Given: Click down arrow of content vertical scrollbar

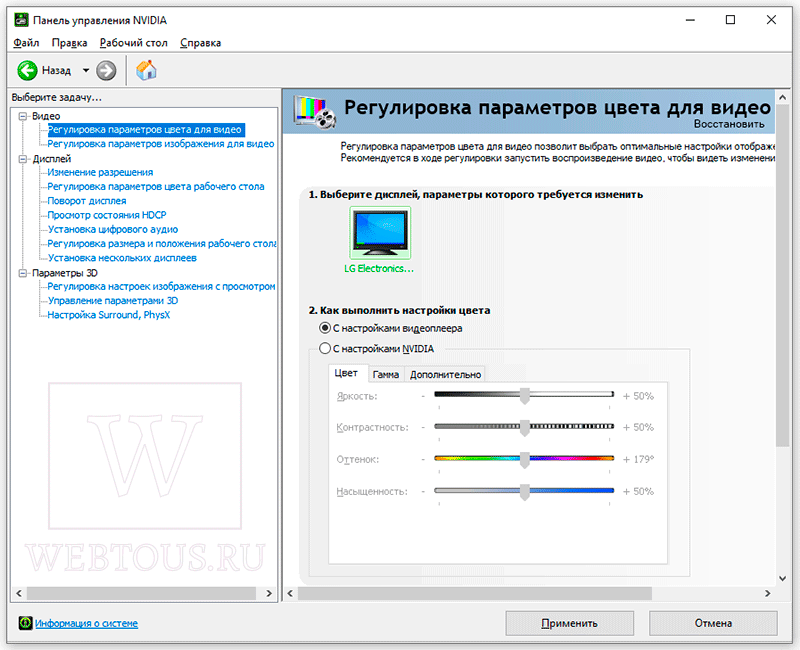Looking at the screenshot, I should [x=782, y=578].
